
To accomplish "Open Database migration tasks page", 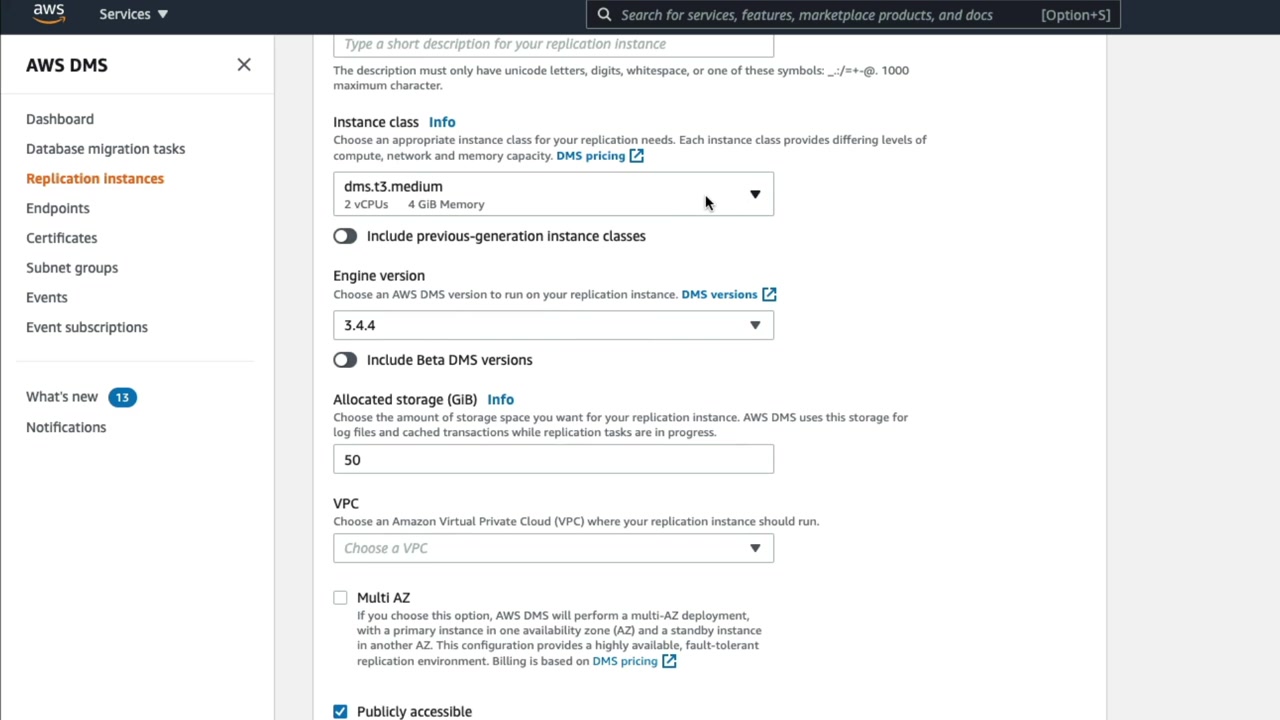I will point(105,149).
